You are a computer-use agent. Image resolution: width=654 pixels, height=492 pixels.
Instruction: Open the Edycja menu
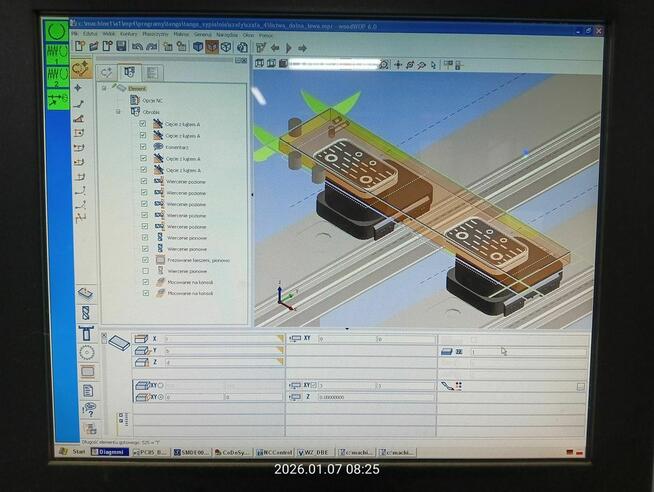[x=91, y=34]
